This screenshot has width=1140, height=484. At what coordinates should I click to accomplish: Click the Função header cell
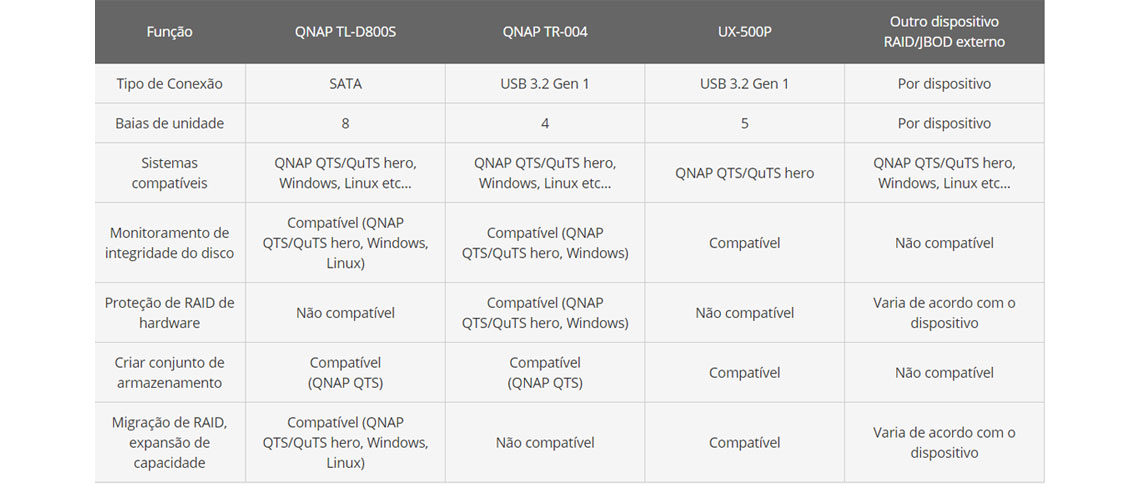tap(169, 32)
